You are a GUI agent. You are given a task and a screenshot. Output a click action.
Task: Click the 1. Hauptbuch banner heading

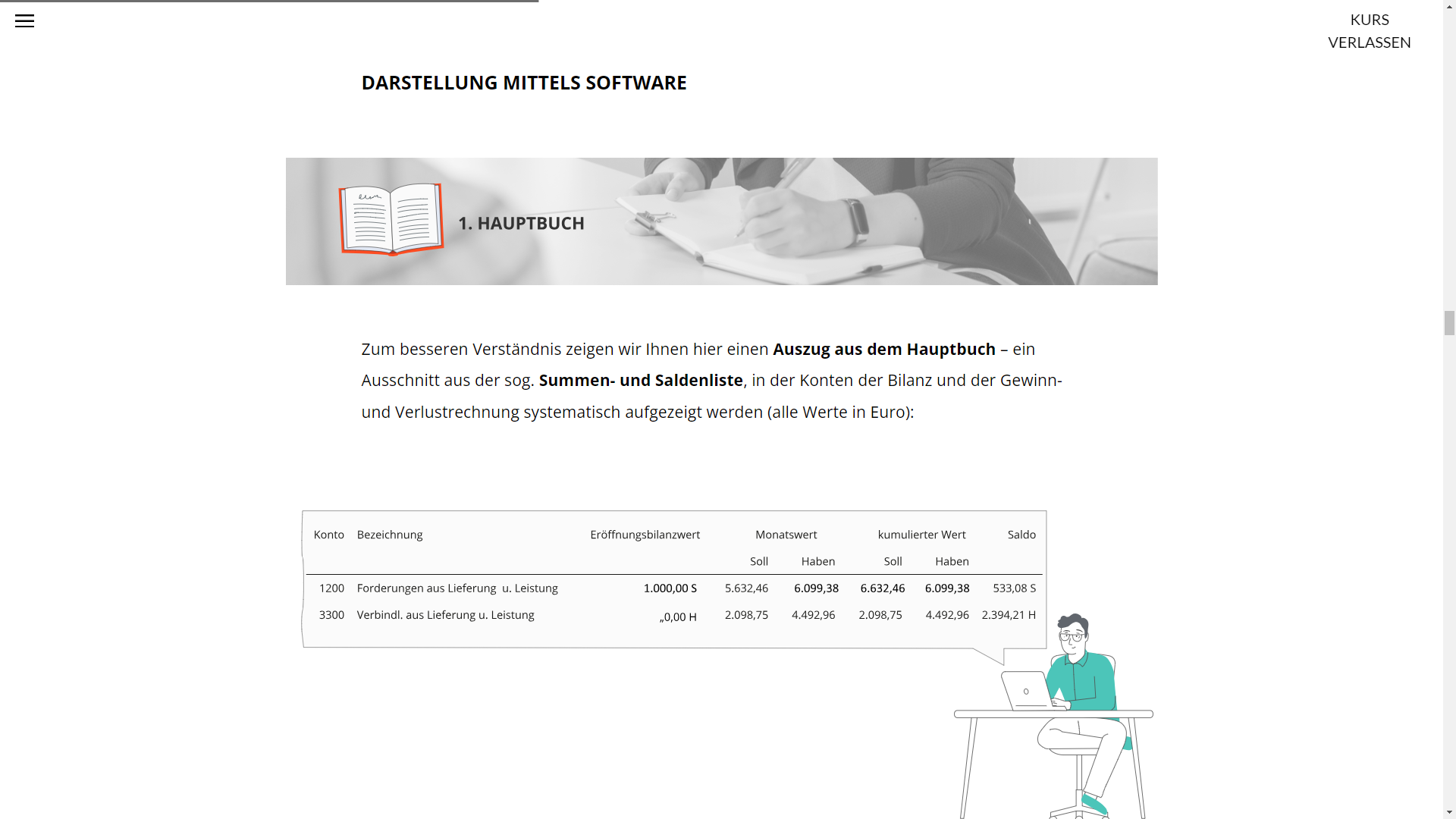pos(521,223)
